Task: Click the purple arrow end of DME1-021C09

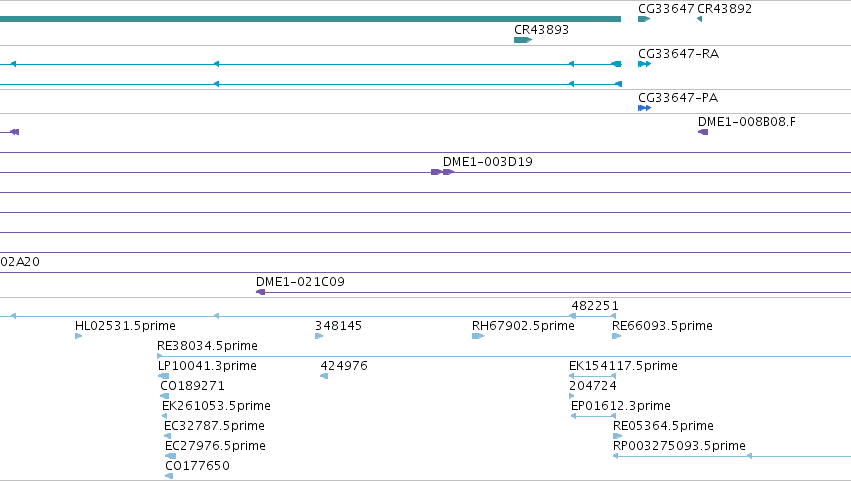Action: point(261,292)
